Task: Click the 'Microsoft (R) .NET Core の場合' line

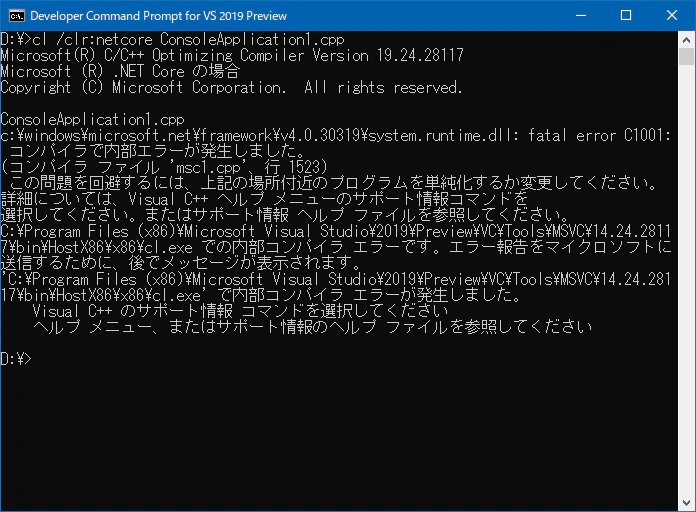Action: coord(120,71)
